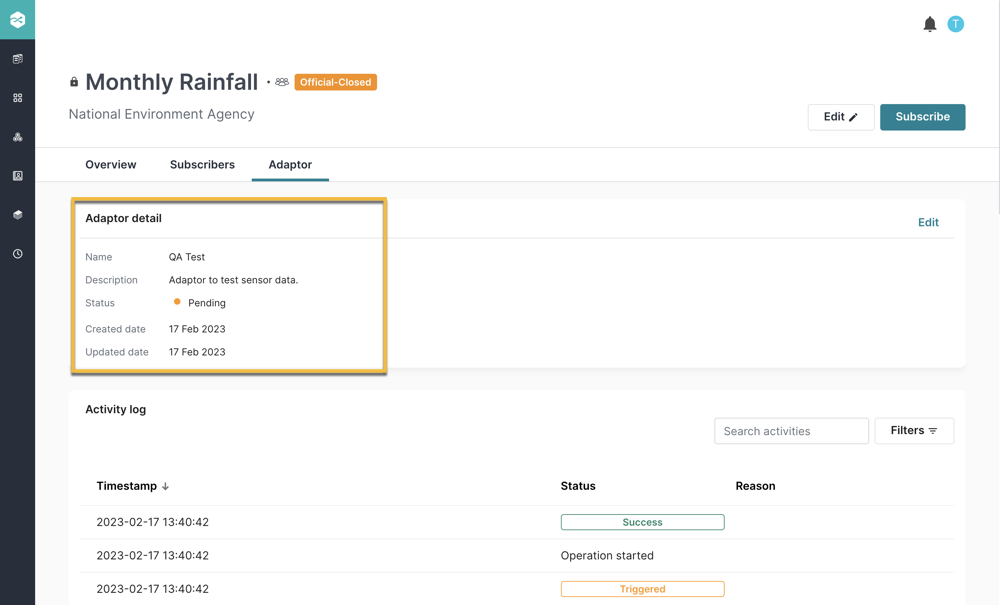The image size is (1000, 605).
Task: Click the notification bell icon
Action: coord(929,24)
